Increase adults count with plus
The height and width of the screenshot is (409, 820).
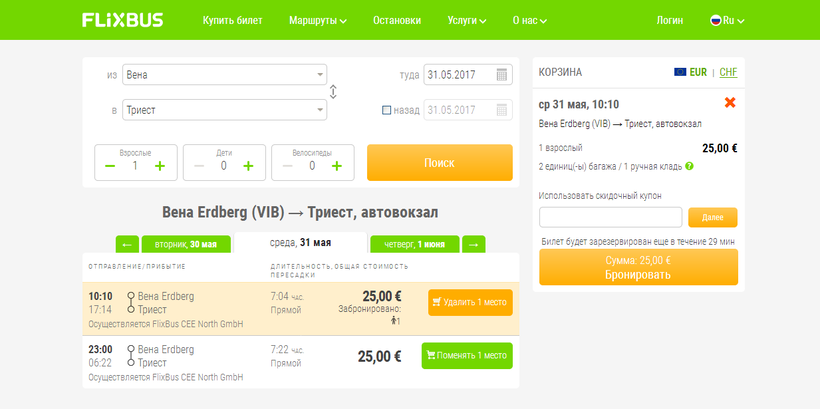point(160,166)
